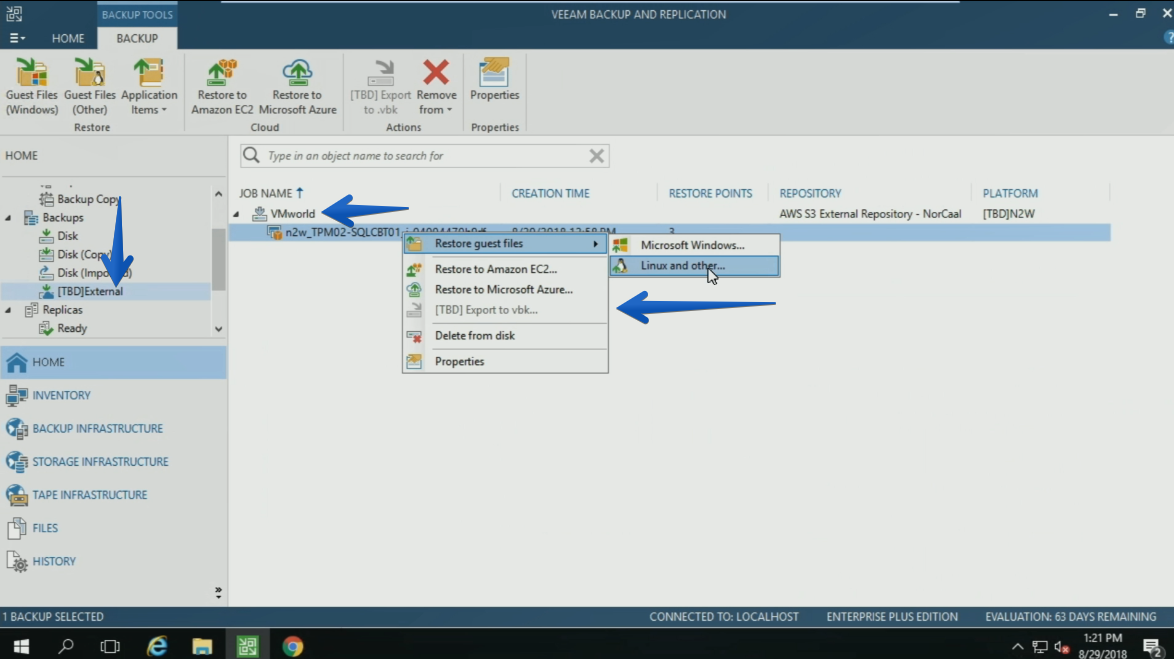The height and width of the screenshot is (659, 1174).
Task: Click AWS S3 External Repository - NorCaal cell
Action: pos(870,213)
